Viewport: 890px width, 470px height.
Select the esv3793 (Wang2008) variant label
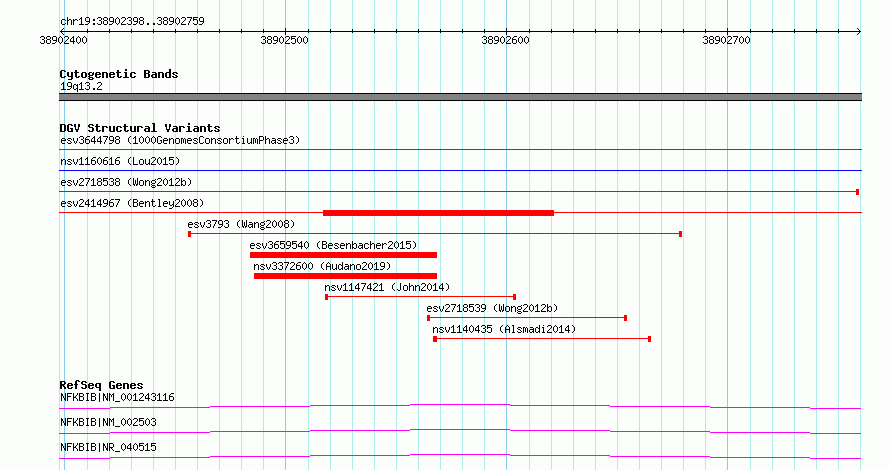click(241, 224)
